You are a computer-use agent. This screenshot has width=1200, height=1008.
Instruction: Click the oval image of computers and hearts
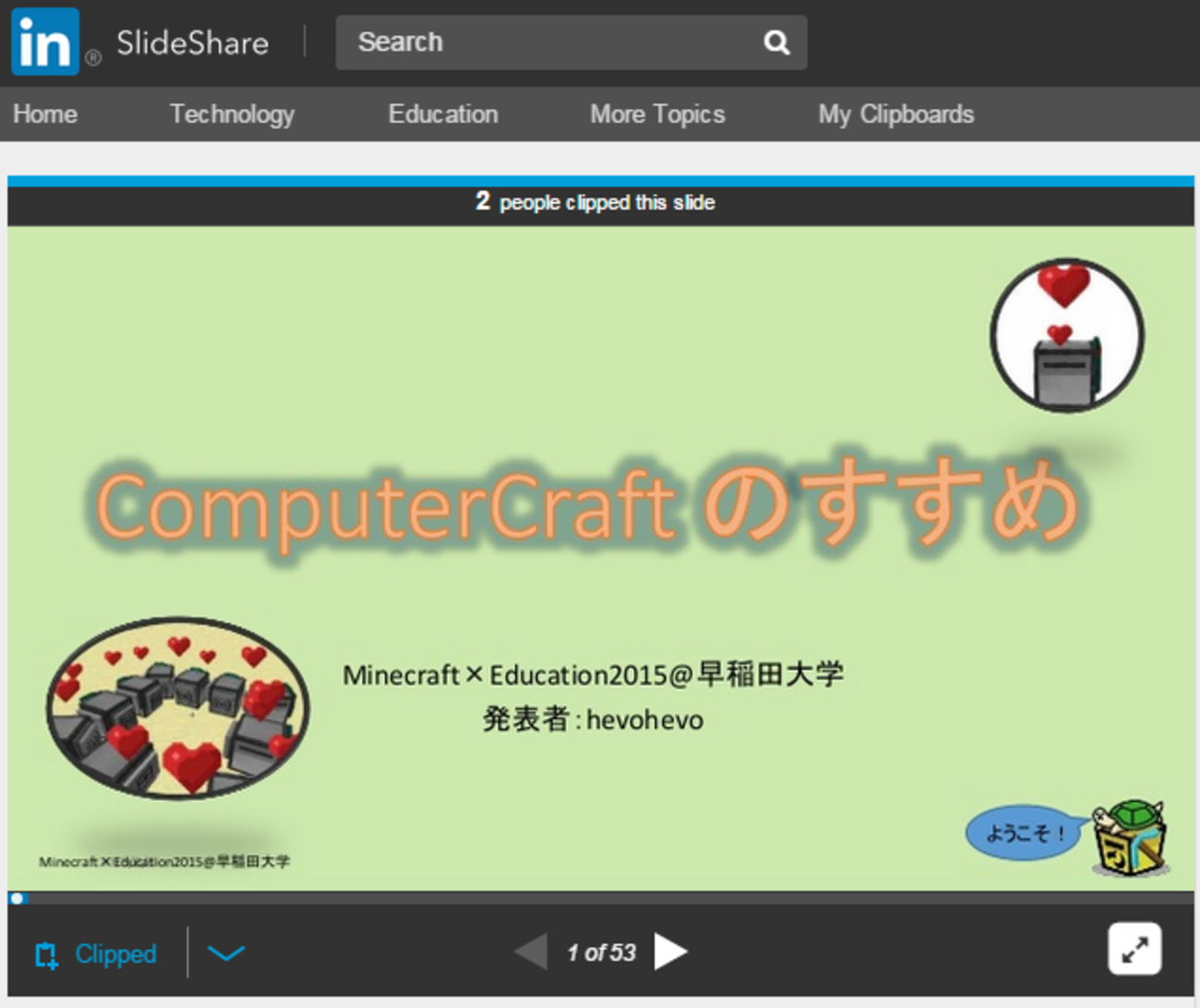[x=178, y=709]
